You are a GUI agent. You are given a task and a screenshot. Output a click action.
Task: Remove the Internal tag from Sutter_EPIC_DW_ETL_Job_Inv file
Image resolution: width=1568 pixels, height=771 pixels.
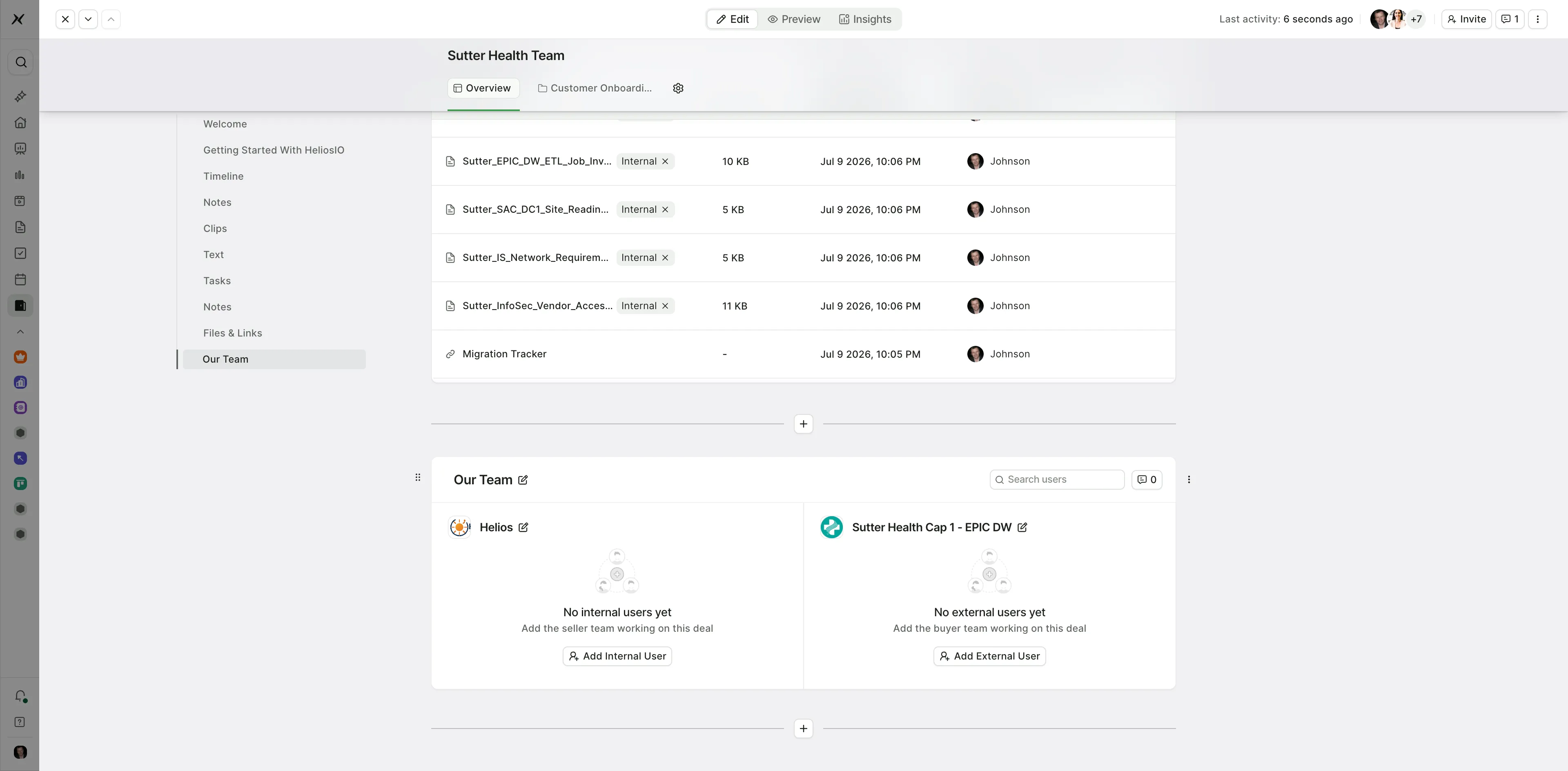[665, 161]
